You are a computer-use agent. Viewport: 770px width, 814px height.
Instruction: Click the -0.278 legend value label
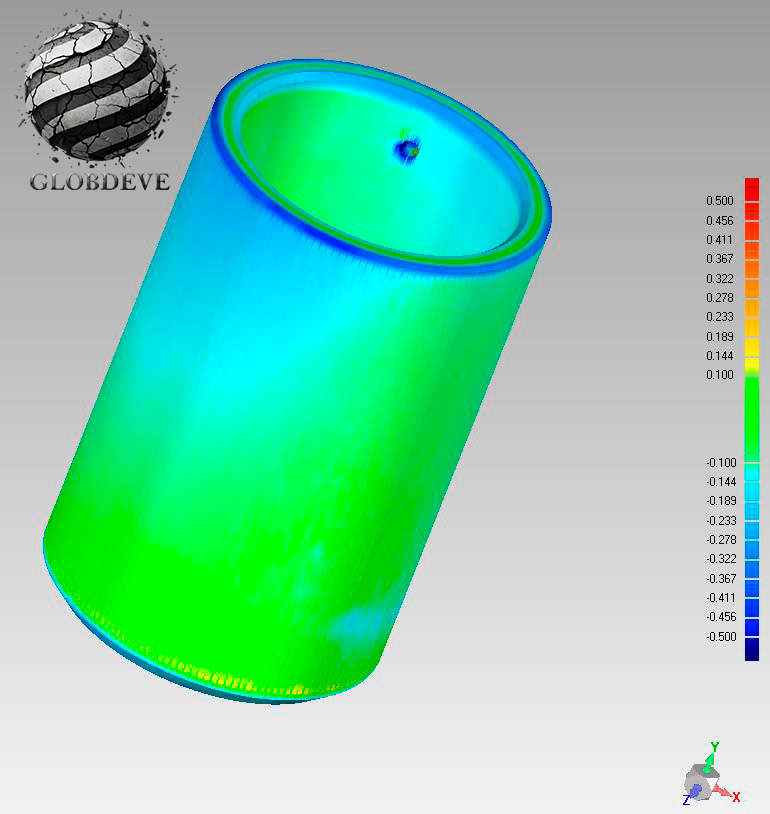point(719,539)
